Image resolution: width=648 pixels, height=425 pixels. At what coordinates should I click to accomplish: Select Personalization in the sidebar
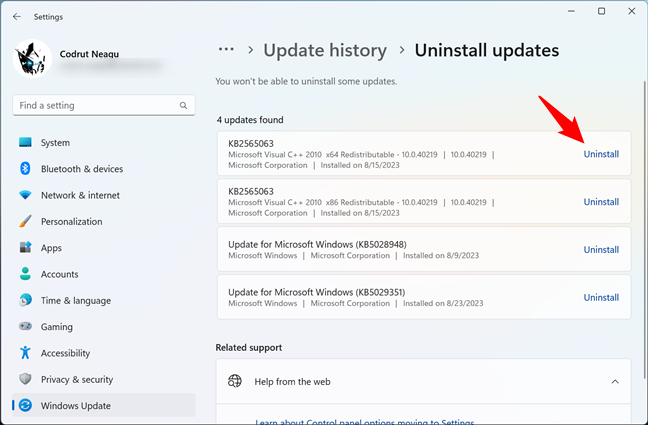(x=104, y=222)
